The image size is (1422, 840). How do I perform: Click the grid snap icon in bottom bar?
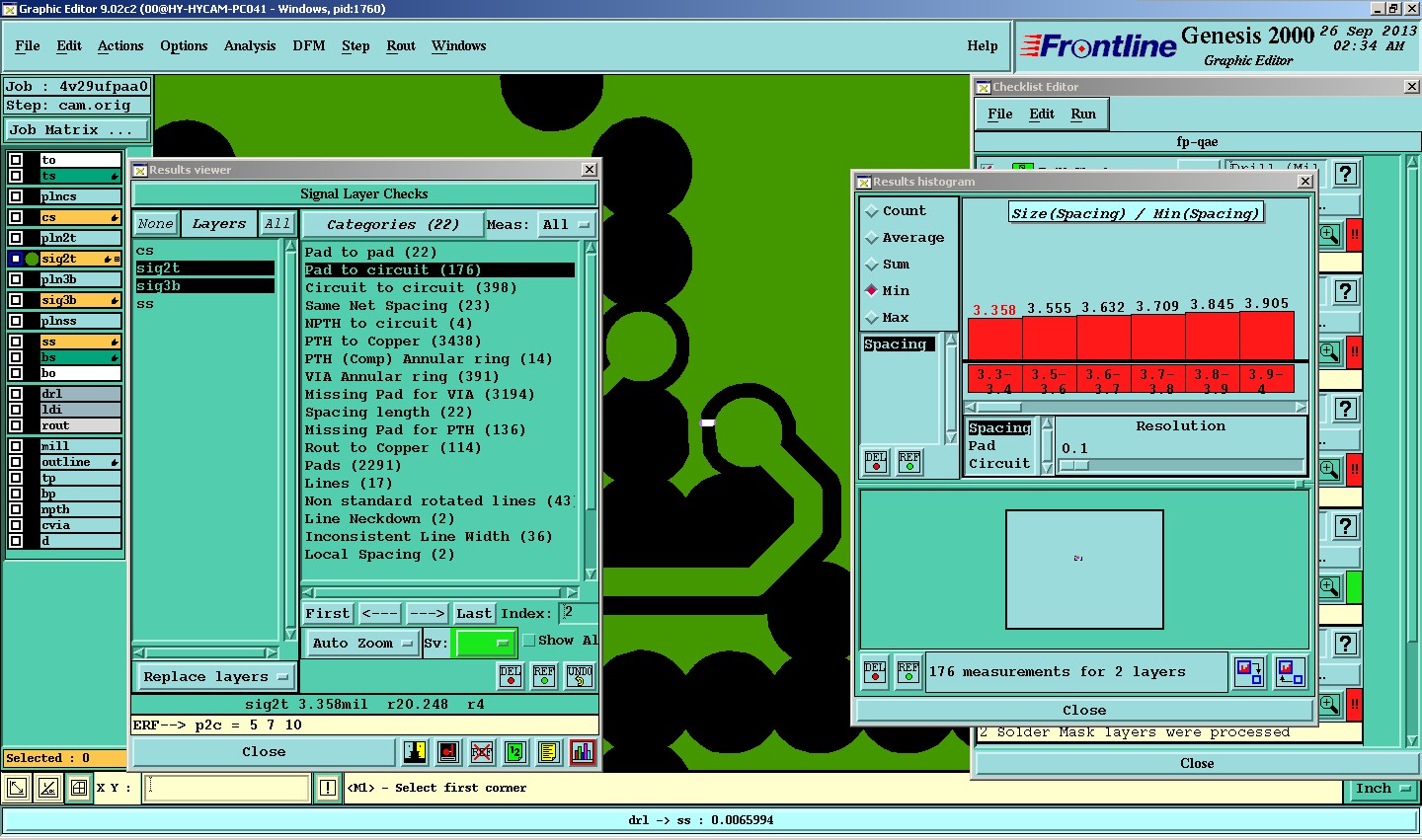pos(79,788)
